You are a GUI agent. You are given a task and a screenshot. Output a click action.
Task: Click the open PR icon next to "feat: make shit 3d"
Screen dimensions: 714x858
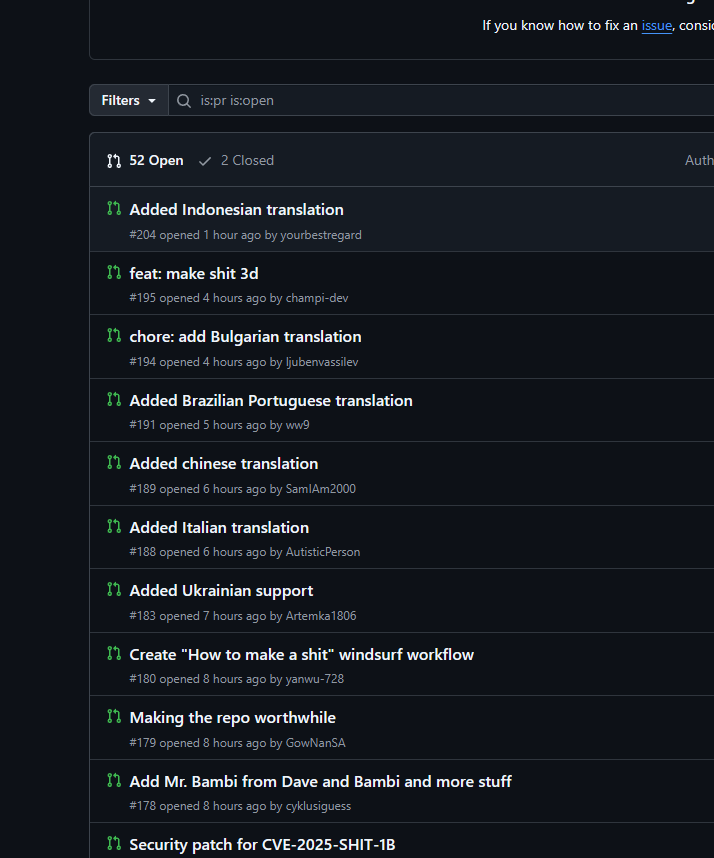click(x=114, y=272)
